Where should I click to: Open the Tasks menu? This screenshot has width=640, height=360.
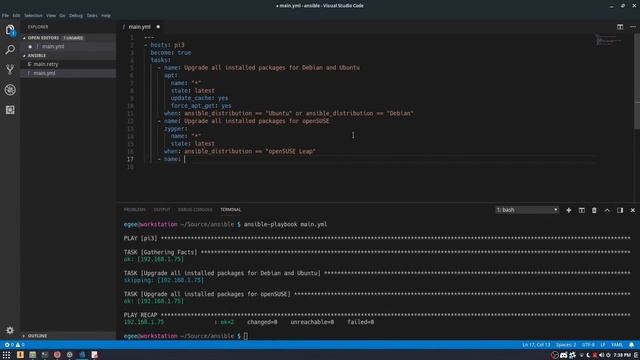point(92,16)
